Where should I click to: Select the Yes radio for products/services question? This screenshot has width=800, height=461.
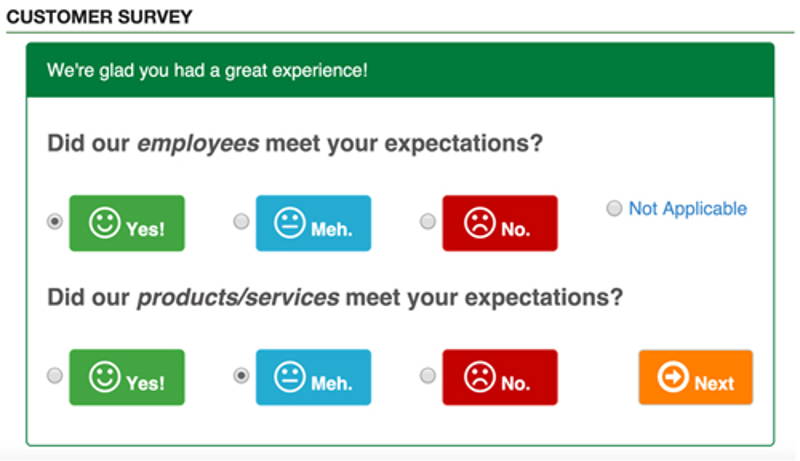pos(55,376)
